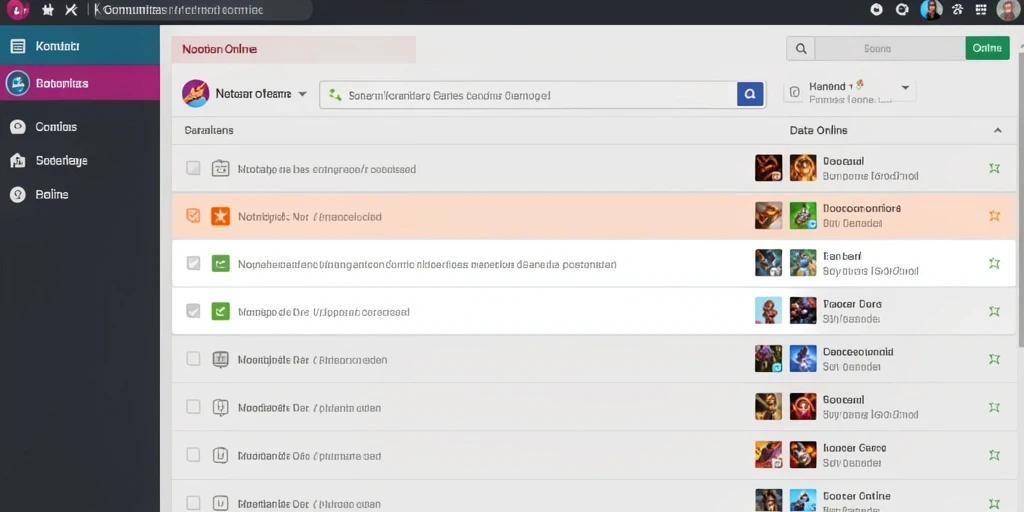
Task: Star the 'Doeceotonoid' entry
Action: (x=994, y=359)
